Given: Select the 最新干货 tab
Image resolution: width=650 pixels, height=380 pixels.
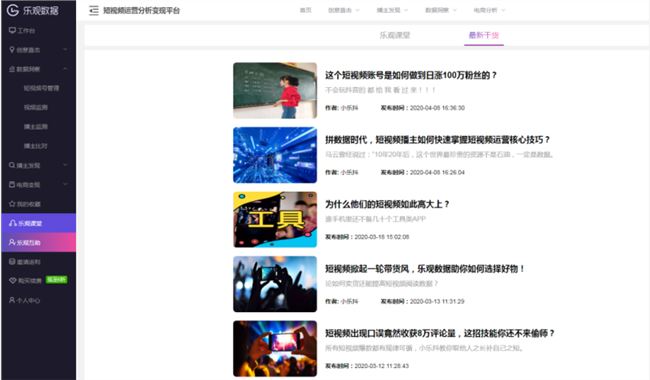Looking at the screenshot, I should point(484,35).
